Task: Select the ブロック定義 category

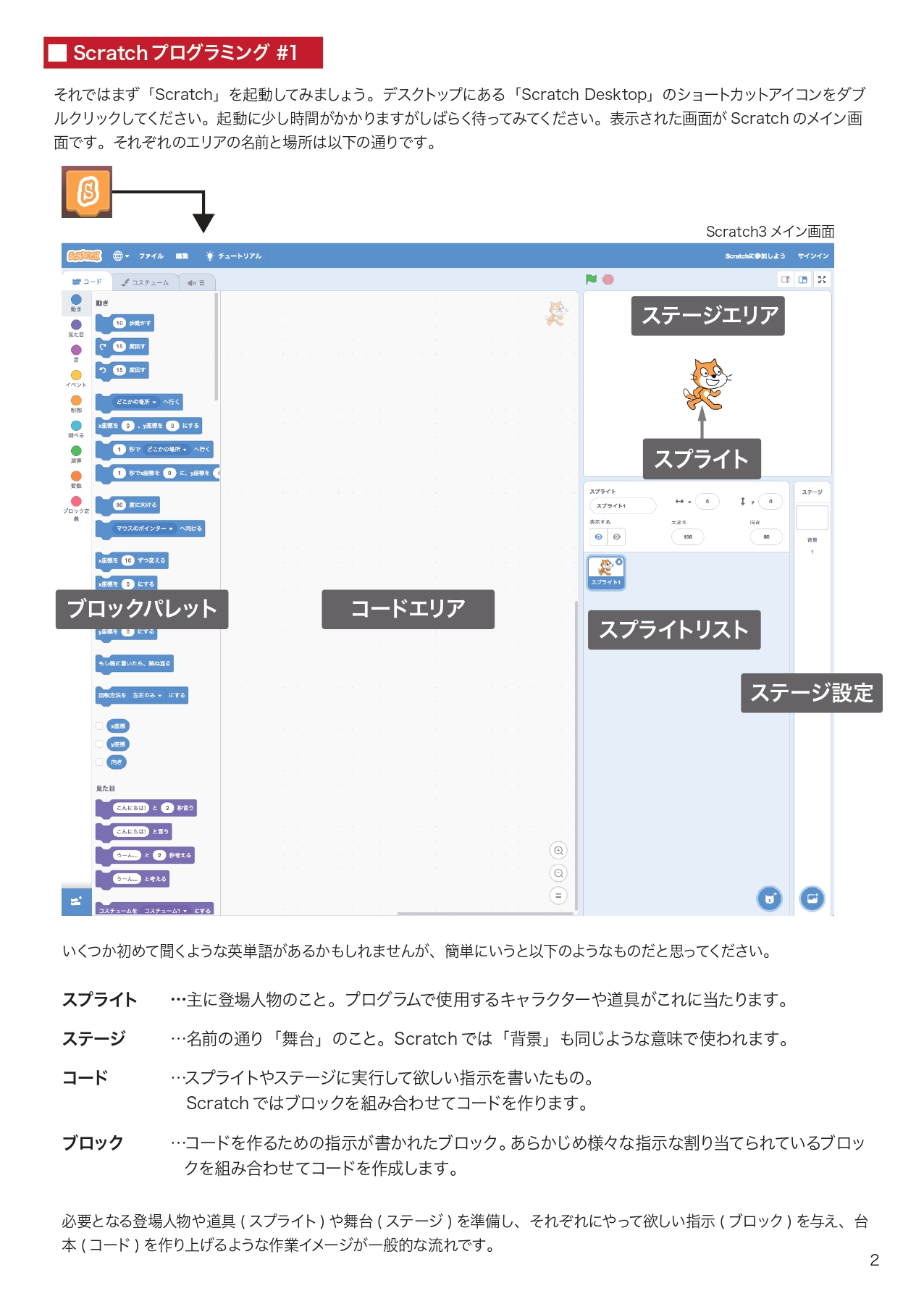Action: point(76,508)
